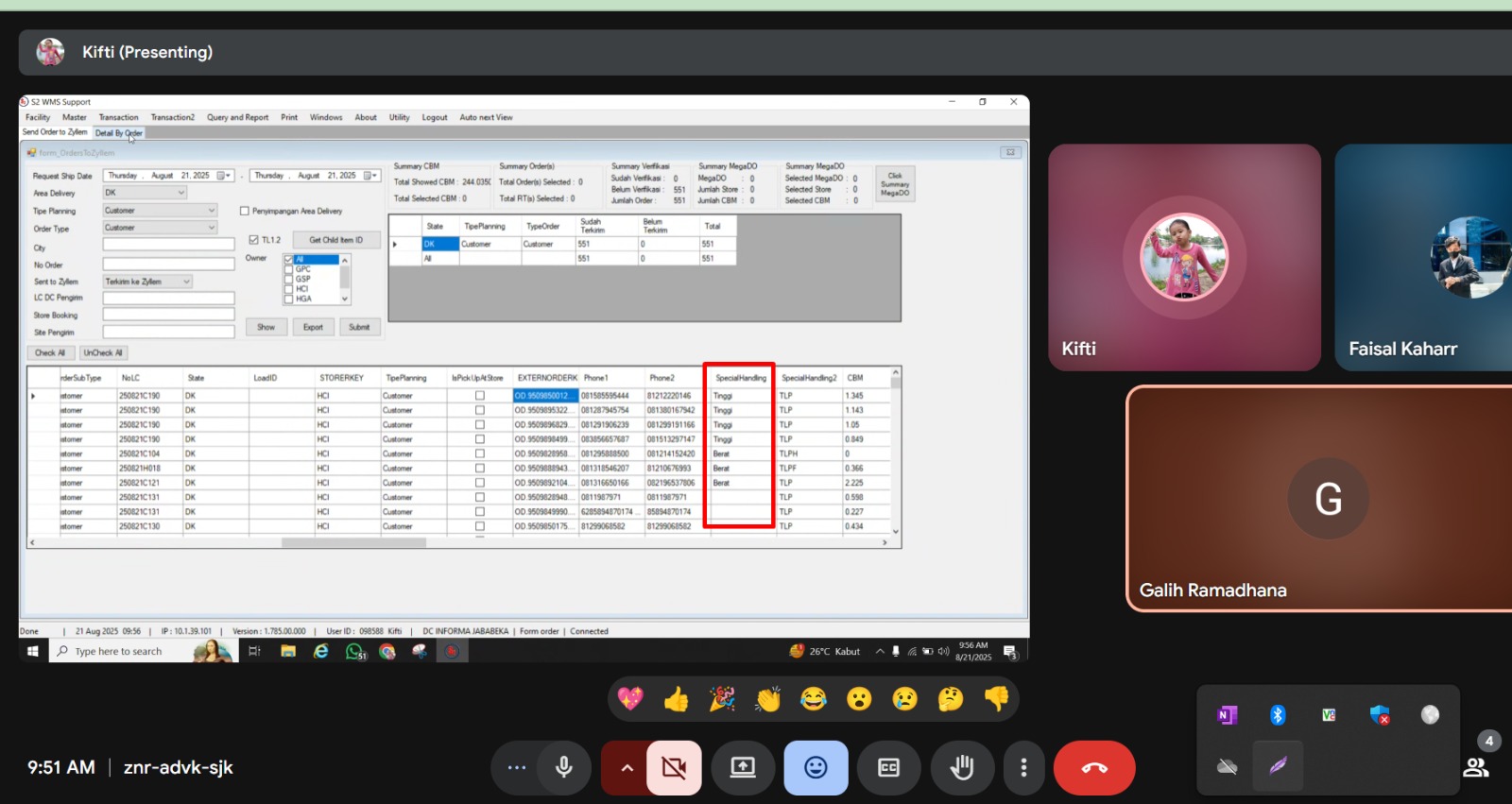Send the party popper reaction
The width and height of the screenshot is (1512, 804).
coord(722,699)
